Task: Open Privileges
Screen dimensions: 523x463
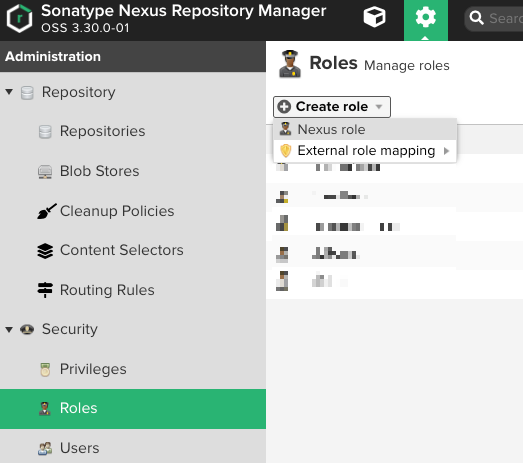Action: pyautogui.click(x=93, y=369)
